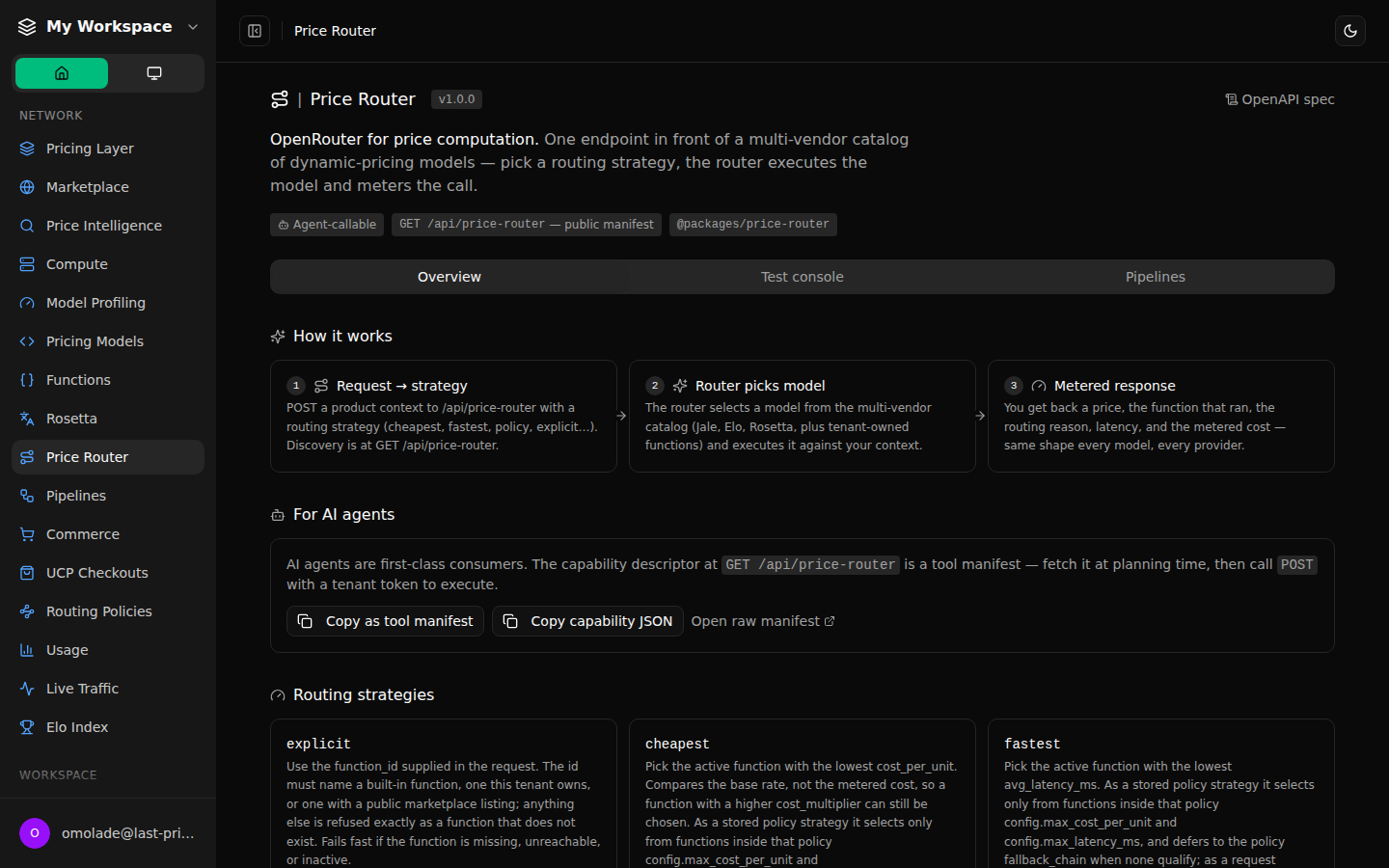Screen dimensions: 1389x868
Task: Click the @packages/price-router badge
Action: point(752,225)
